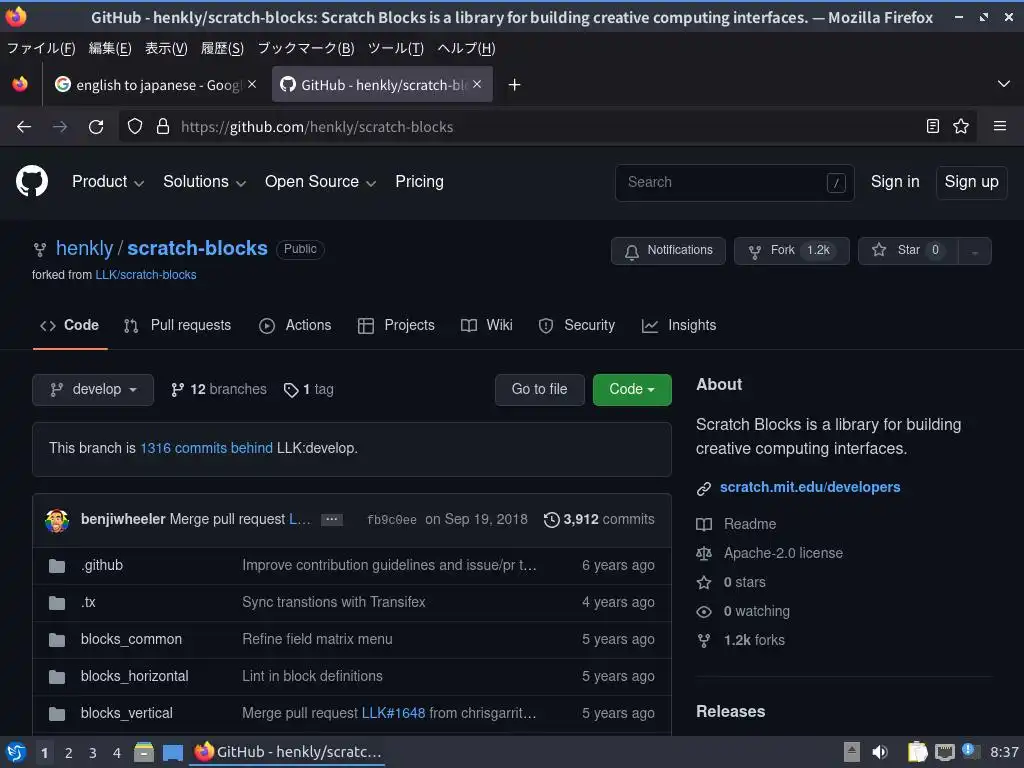
Task: Open the green Code dropdown
Action: click(632, 389)
